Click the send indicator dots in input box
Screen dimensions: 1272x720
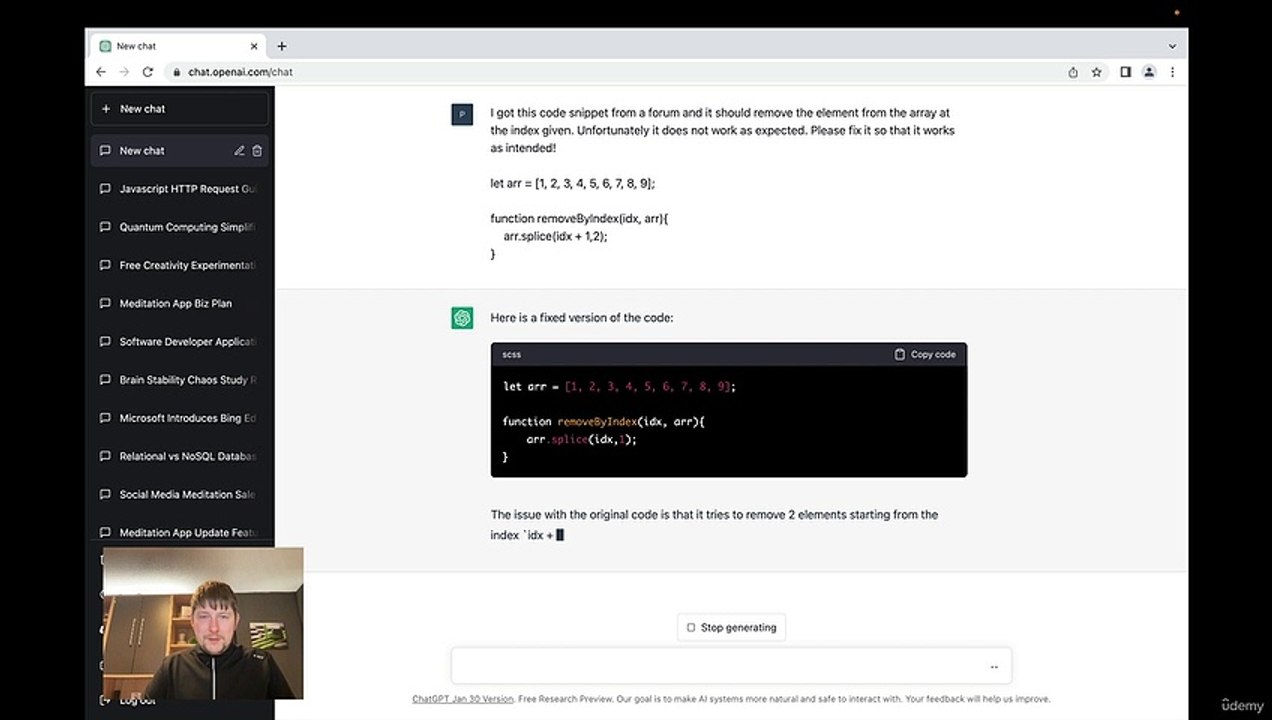[x=994, y=667]
